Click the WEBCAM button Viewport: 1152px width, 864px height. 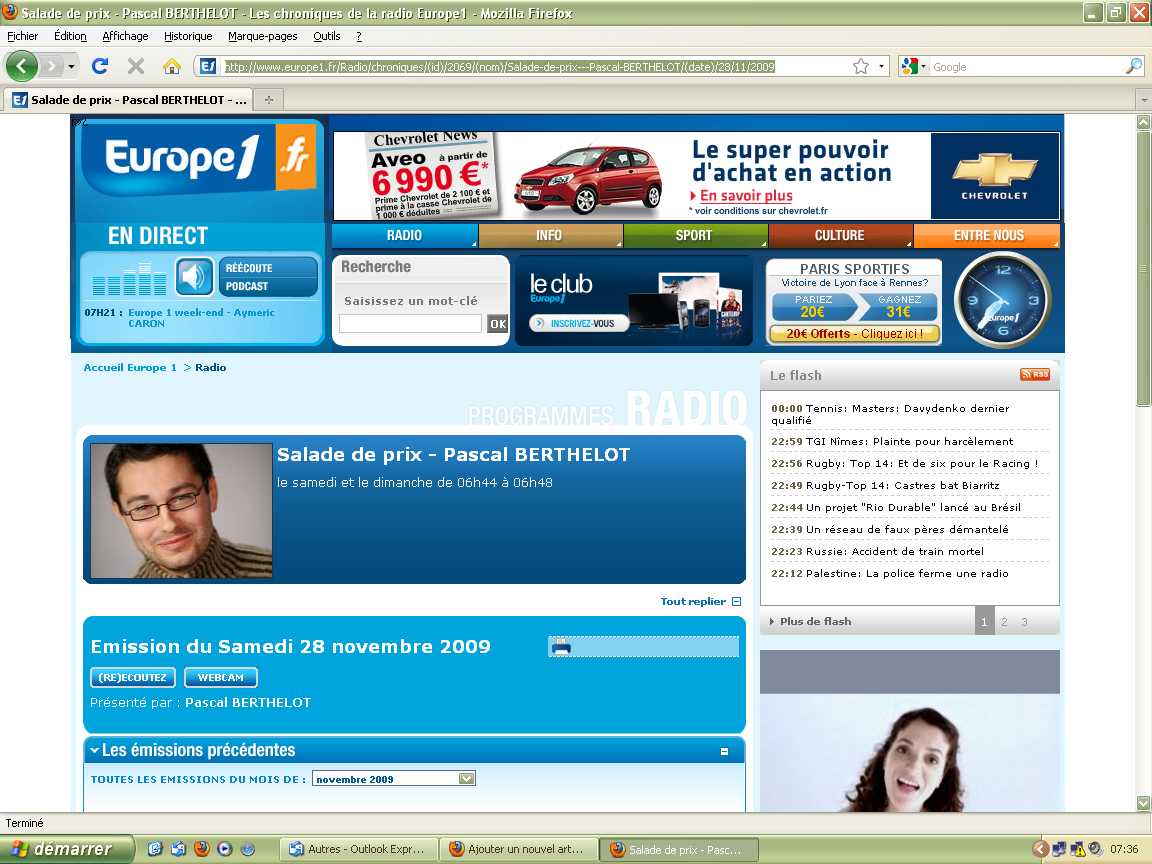point(220,677)
